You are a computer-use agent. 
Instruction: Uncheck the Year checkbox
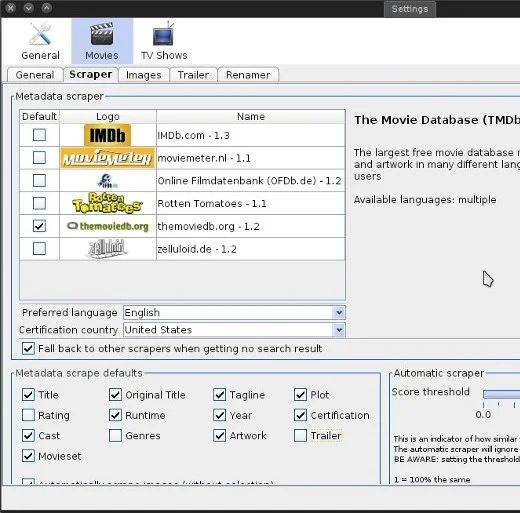point(220,415)
